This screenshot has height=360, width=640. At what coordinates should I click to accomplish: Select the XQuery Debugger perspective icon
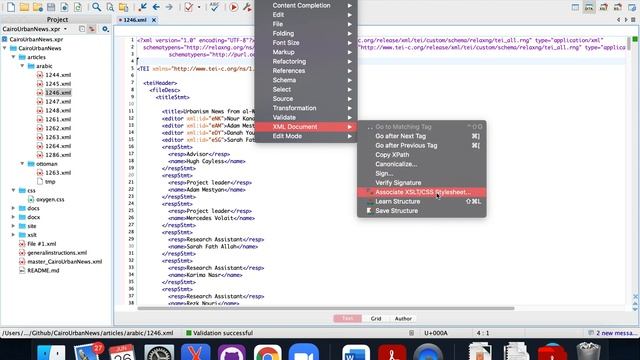[618, 7]
